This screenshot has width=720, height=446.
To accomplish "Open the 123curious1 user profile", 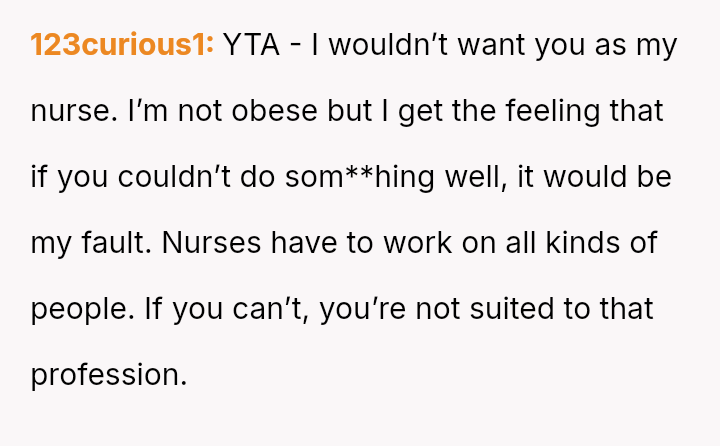I will pyautogui.click(x=122, y=46).
